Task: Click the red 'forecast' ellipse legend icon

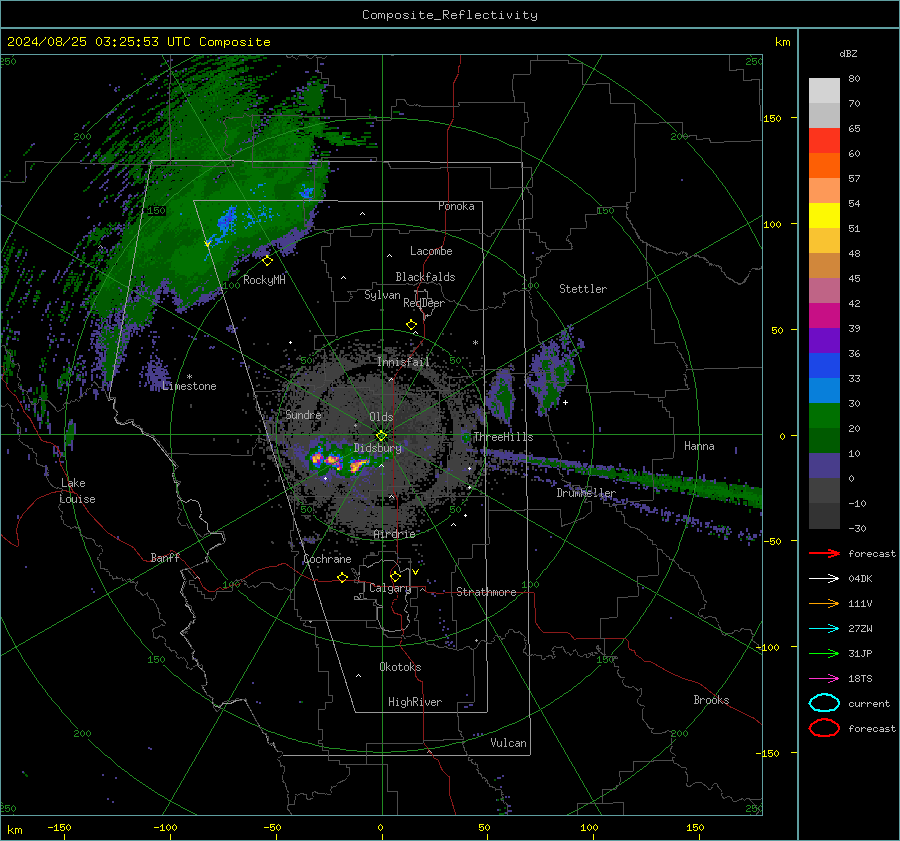Action: pos(824,728)
